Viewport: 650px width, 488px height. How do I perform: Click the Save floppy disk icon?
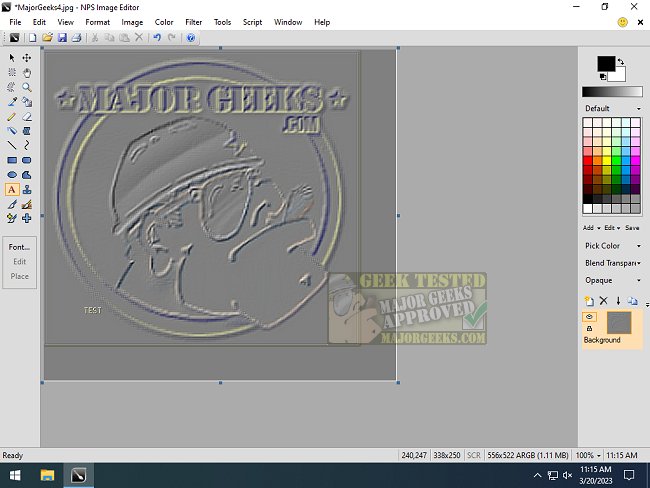62,38
